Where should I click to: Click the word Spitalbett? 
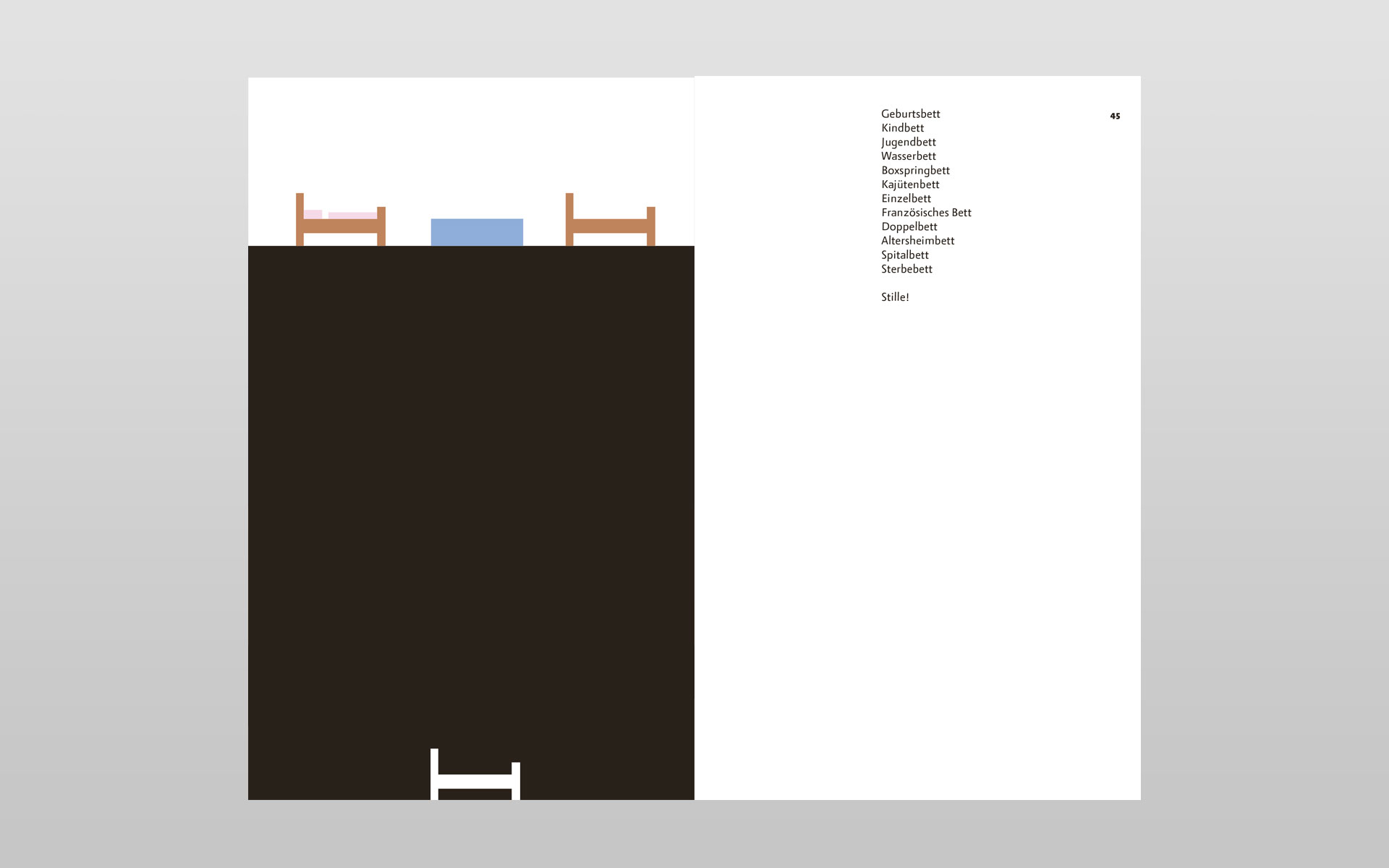coord(904,255)
